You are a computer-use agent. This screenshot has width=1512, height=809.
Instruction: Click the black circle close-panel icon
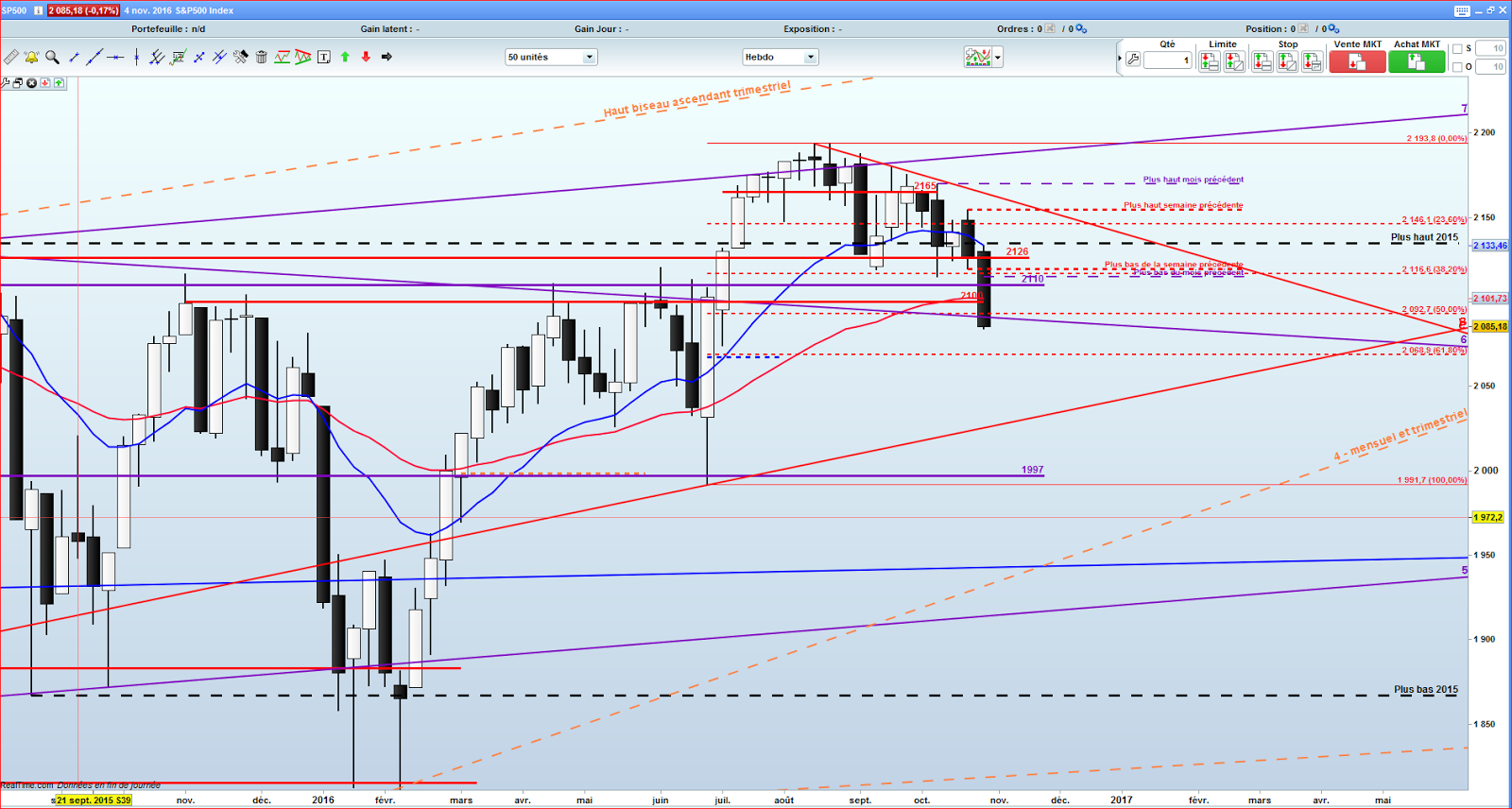tap(31, 83)
